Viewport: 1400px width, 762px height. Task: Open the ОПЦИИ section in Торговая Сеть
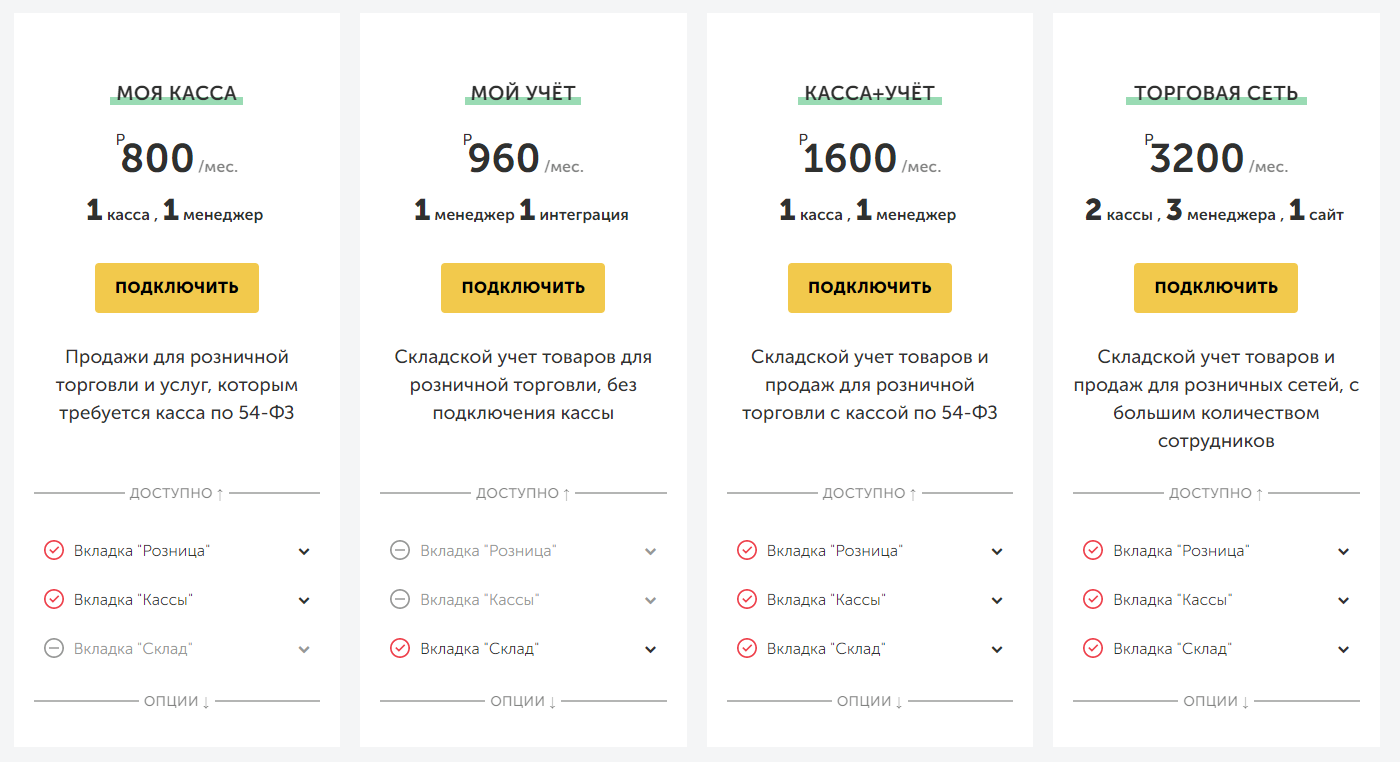tap(1216, 701)
